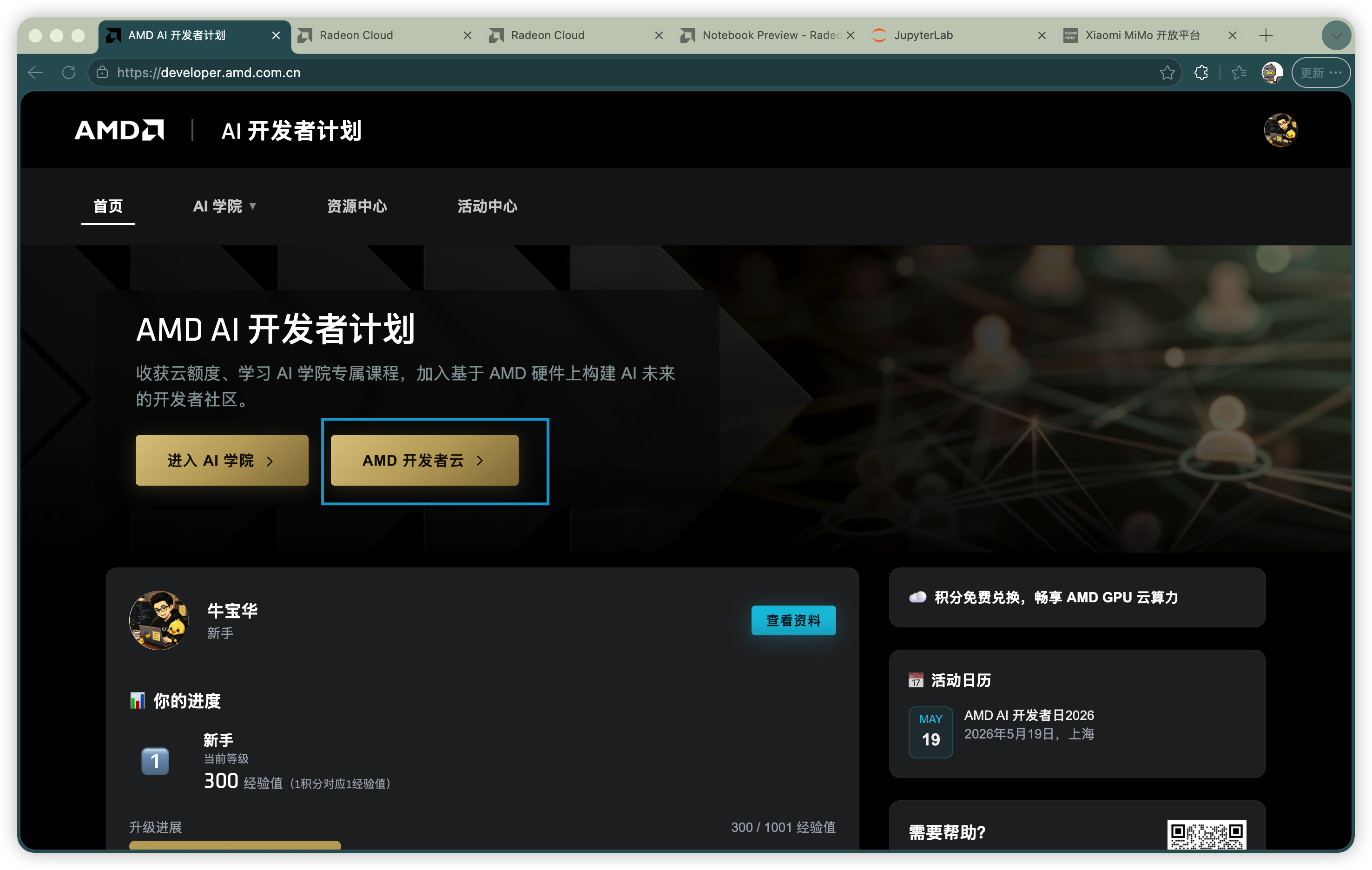
Task: Click the AMD 开发者云 button
Action: tap(424, 461)
